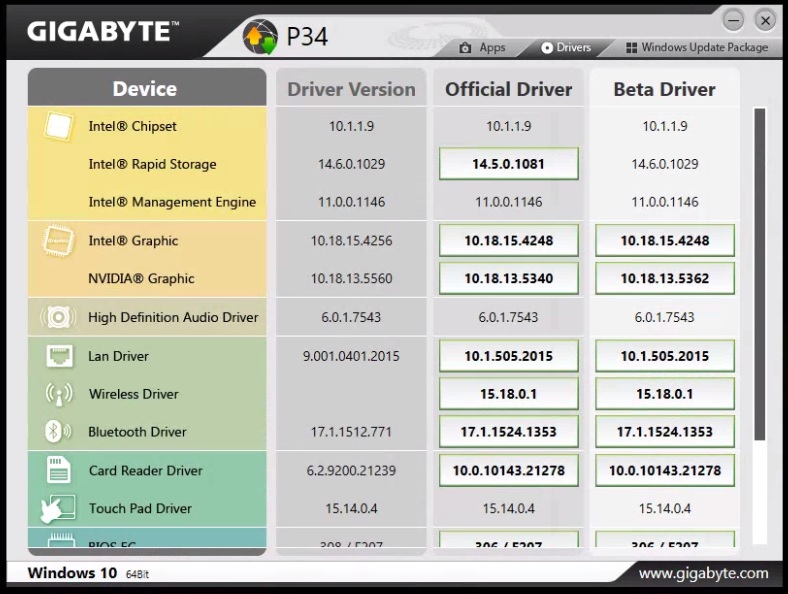This screenshot has height=594, width=788.
Task: Install beta NVIDIA driver 10.18.13.5362
Action: [665, 278]
